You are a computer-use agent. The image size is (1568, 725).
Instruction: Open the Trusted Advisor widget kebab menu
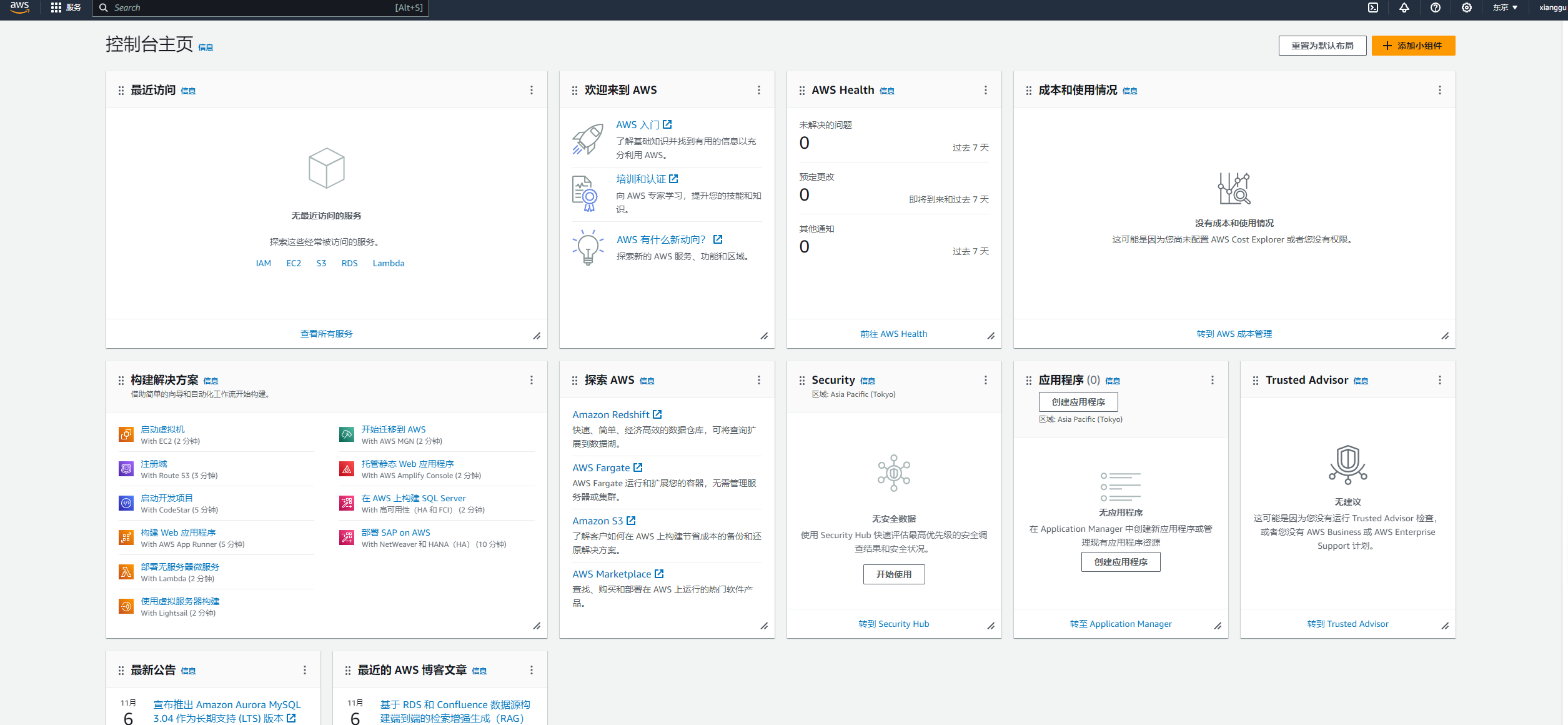coord(1440,379)
